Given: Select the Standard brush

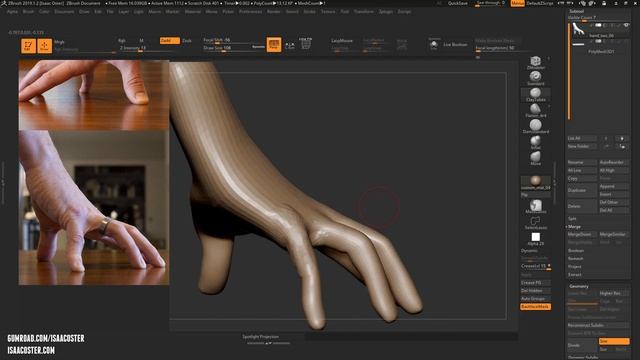Looking at the screenshot, I should 535,78.
